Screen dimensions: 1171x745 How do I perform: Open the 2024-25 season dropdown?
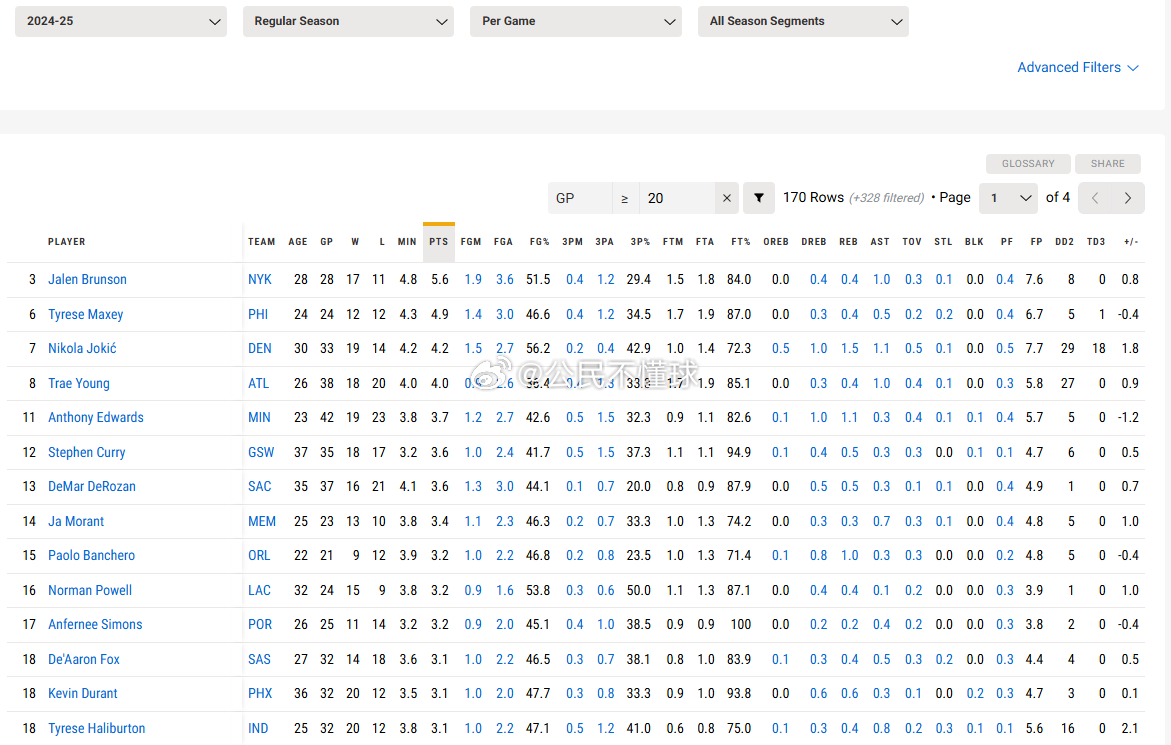(x=121, y=22)
